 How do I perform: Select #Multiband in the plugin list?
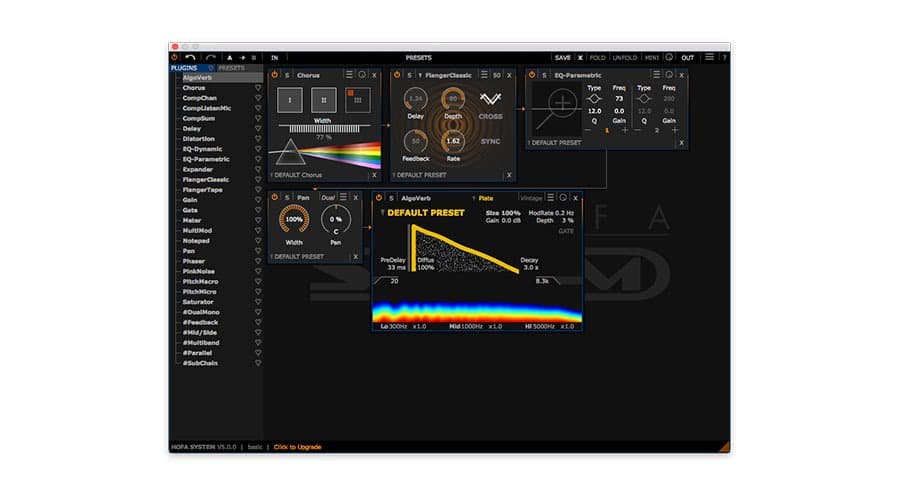[201, 343]
